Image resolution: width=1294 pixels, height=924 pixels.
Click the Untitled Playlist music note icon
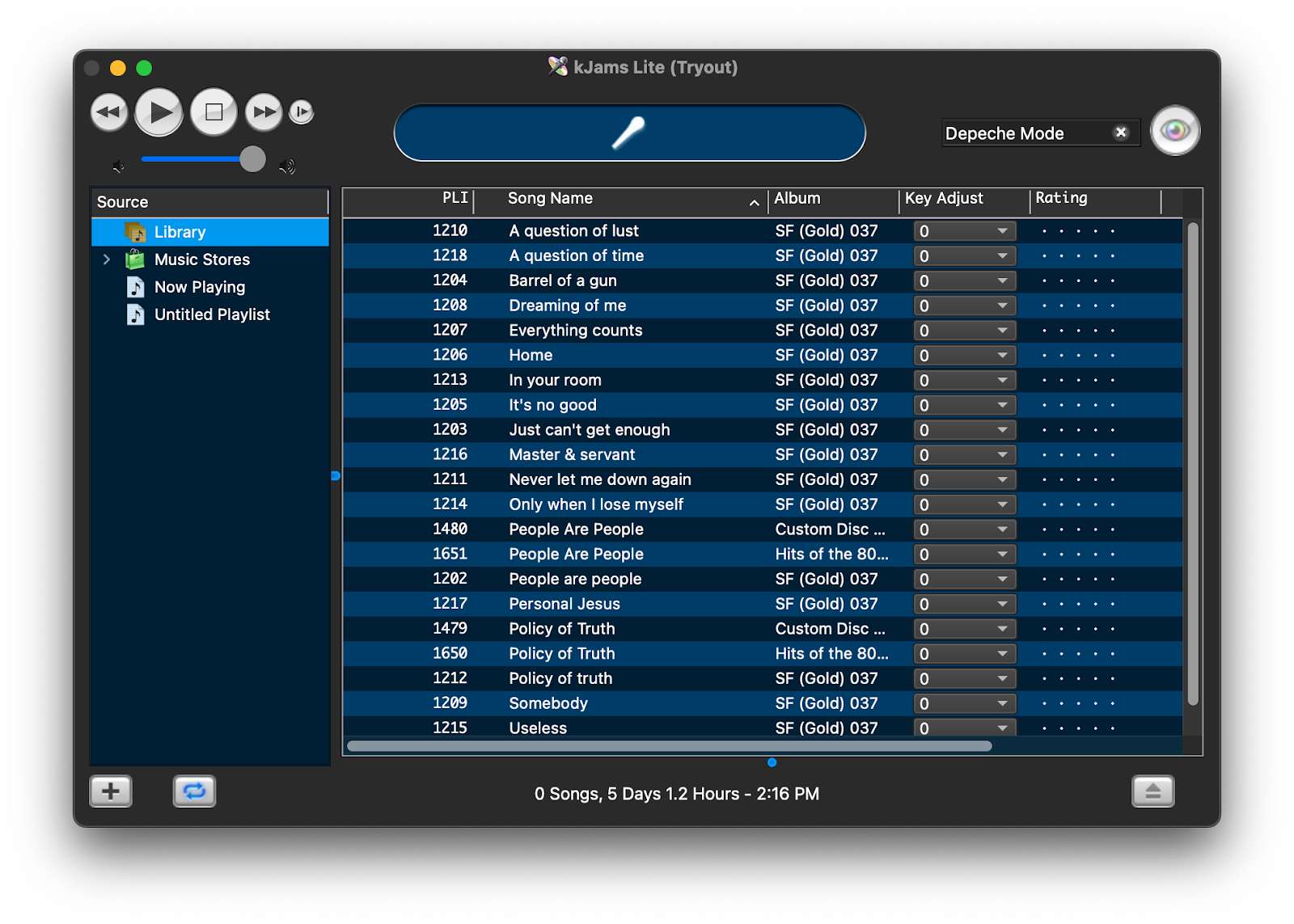click(136, 314)
